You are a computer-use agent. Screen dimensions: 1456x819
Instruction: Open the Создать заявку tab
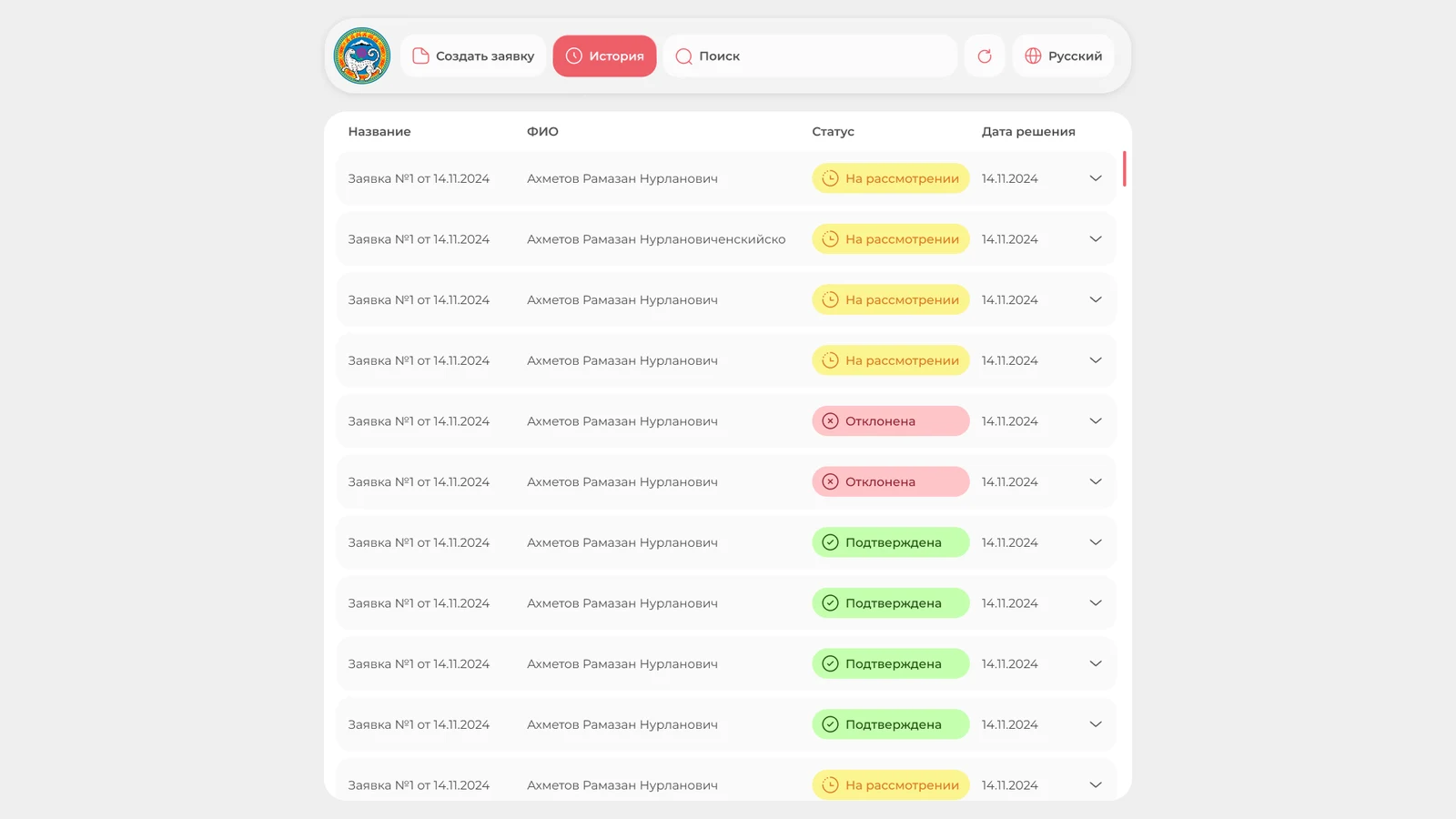(473, 56)
